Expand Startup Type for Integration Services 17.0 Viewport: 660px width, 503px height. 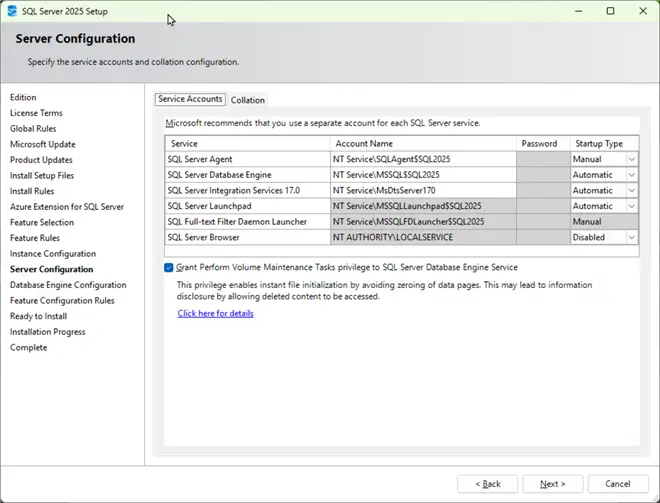(x=631, y=190)
